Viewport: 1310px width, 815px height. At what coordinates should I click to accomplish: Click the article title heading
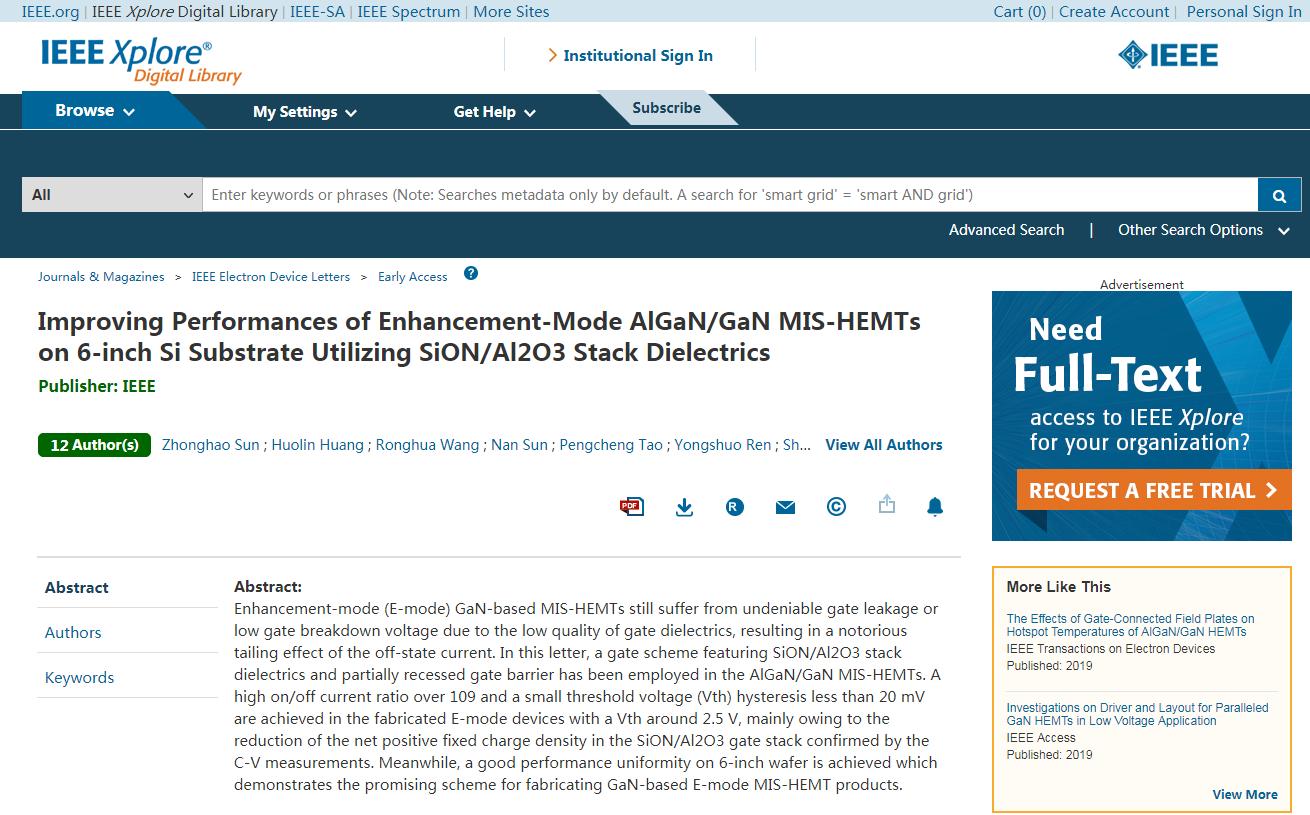(x=479, y=337)
